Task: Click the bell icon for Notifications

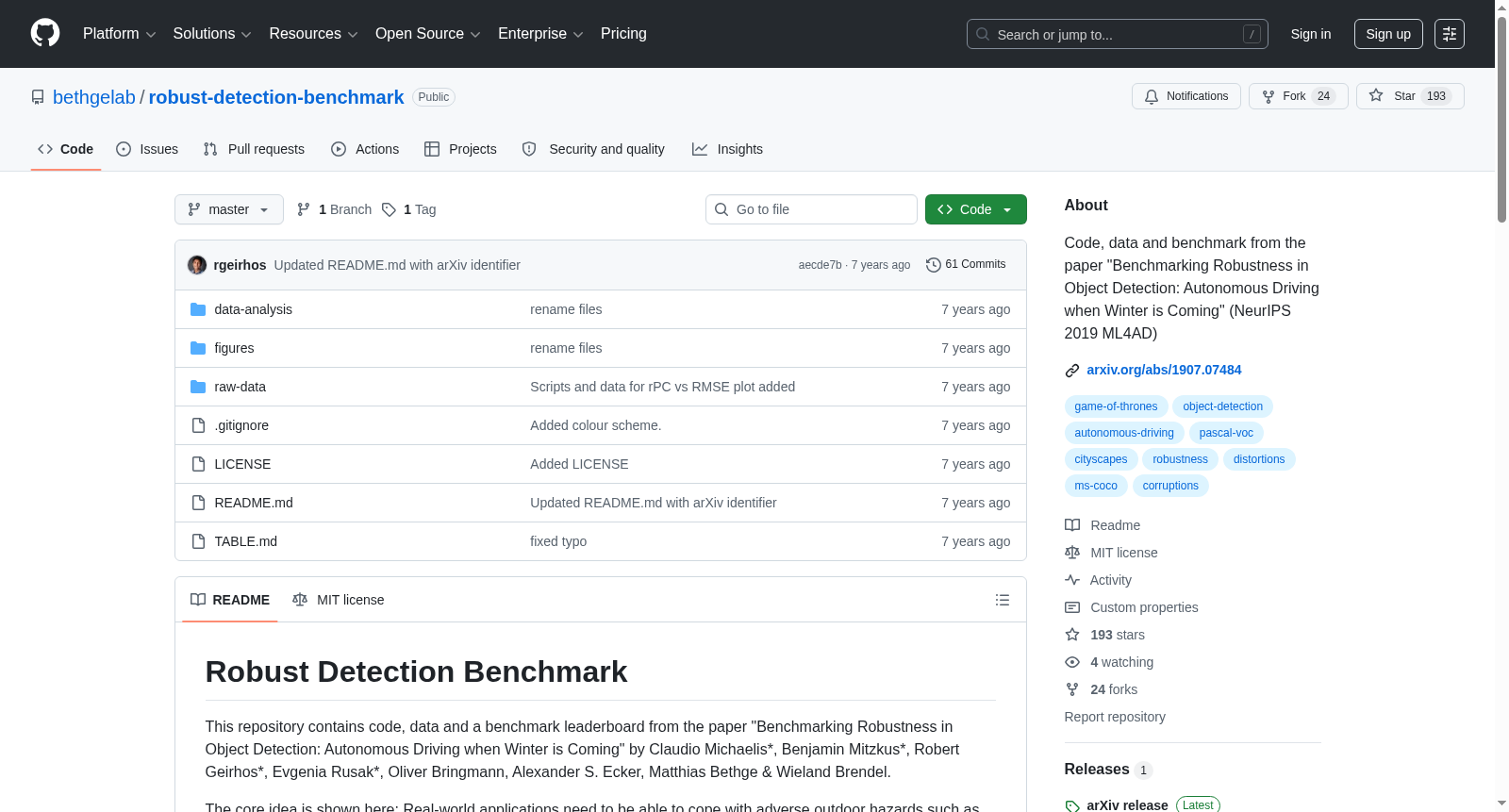Action: click(x=1152, y=96)
